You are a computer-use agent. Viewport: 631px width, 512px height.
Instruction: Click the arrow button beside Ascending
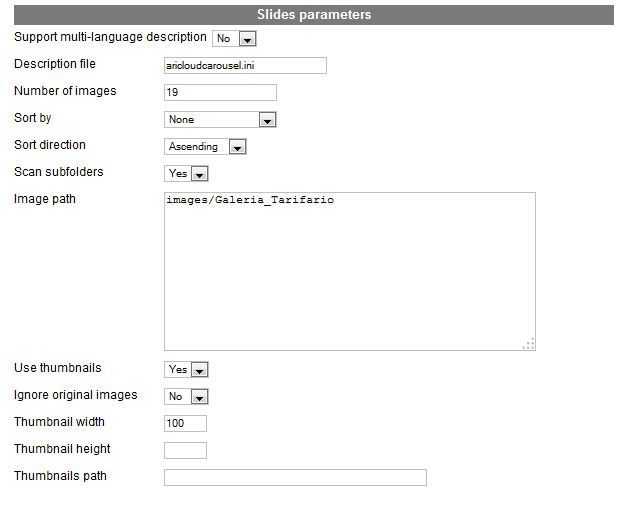tap(237, 147)
